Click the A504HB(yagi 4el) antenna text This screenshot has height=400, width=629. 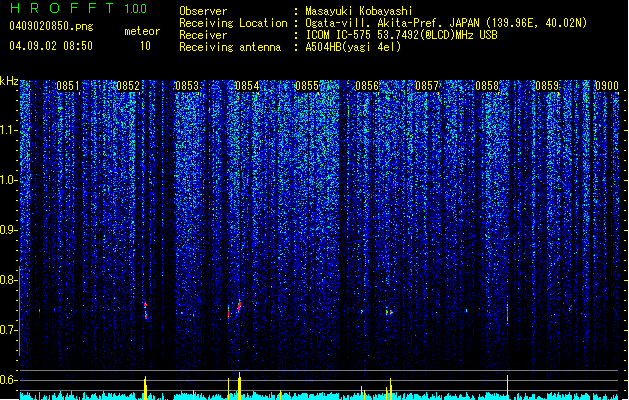pos(353,47)
